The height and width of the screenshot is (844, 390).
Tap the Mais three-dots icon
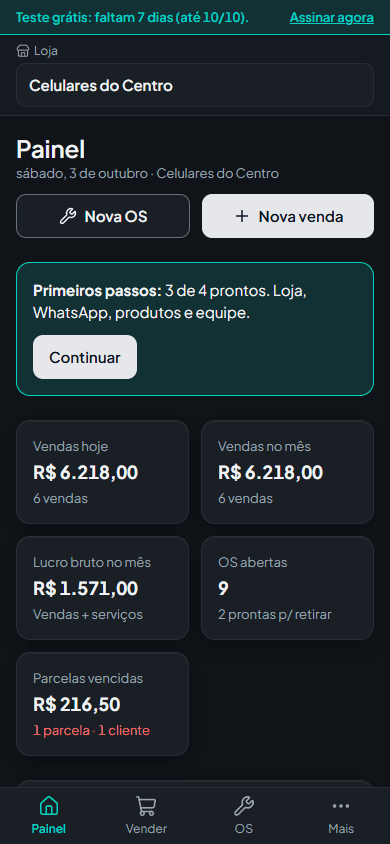click(341, 806)
